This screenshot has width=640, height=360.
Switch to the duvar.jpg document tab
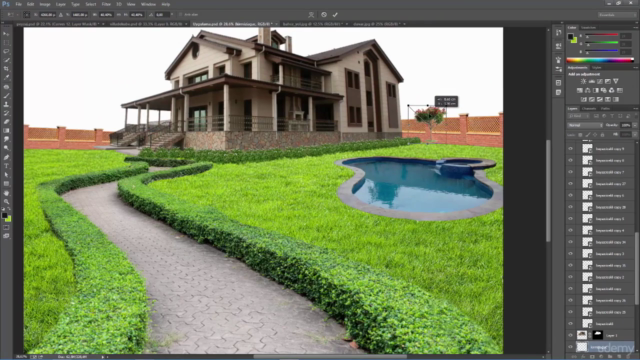pyautogui.click(x=377, y=24)
